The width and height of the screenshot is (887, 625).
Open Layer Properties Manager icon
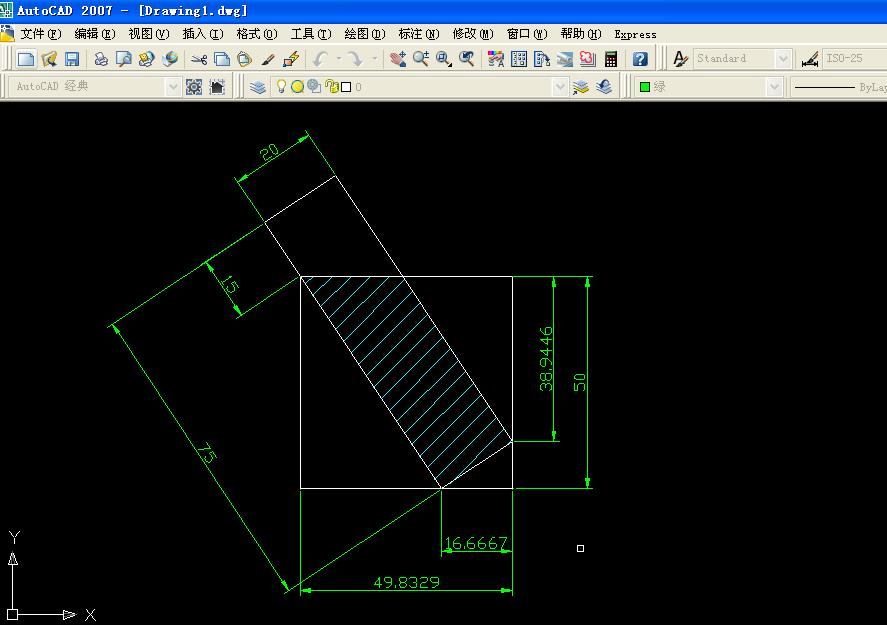(x=258, y=87)
